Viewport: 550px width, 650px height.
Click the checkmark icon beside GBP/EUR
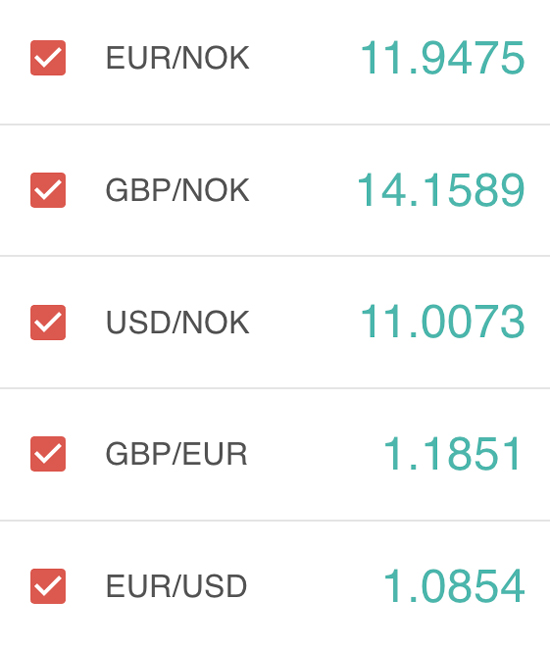[x=48, y=454]
